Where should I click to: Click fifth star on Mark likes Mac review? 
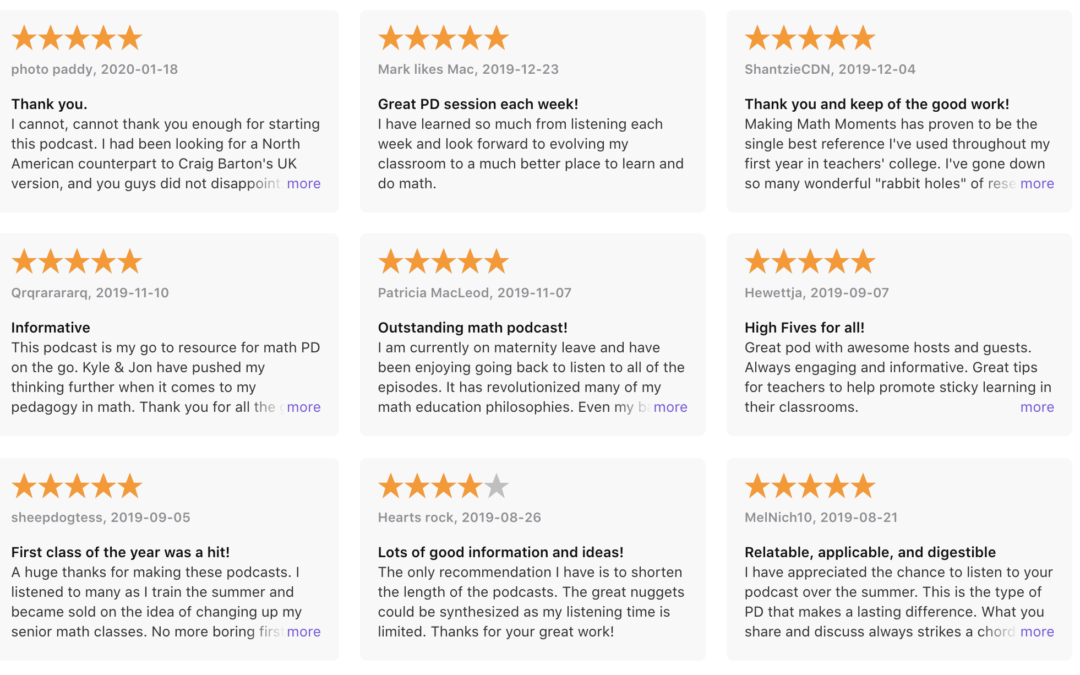pos(497,39)
